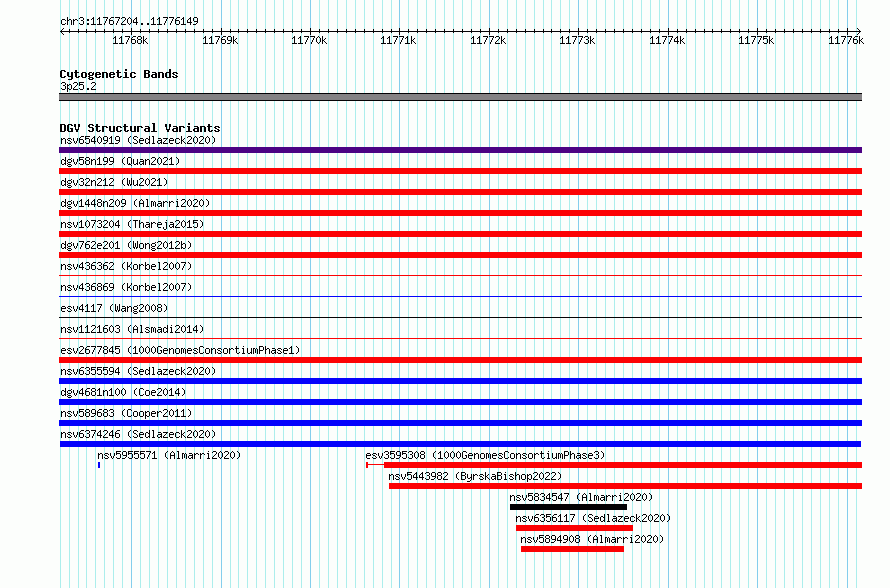Click the 3p25.2 band label
The height and width of the screenshot is (588, 890).
[78, 86]
